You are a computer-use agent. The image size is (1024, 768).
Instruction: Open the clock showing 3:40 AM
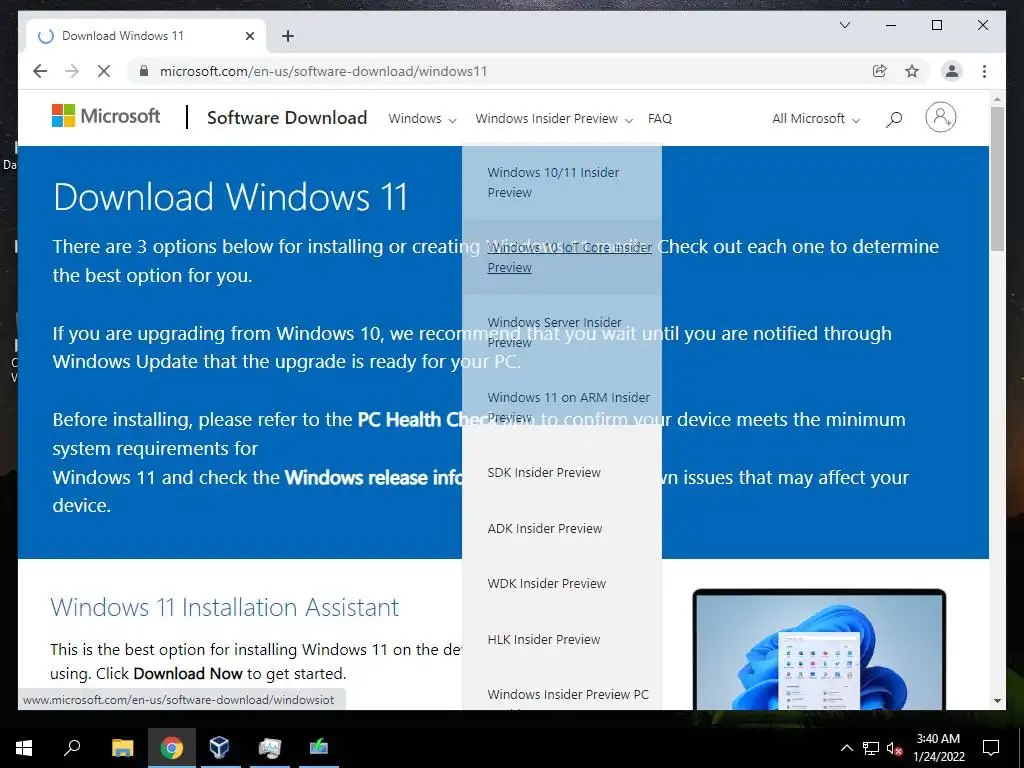[938, 748]
